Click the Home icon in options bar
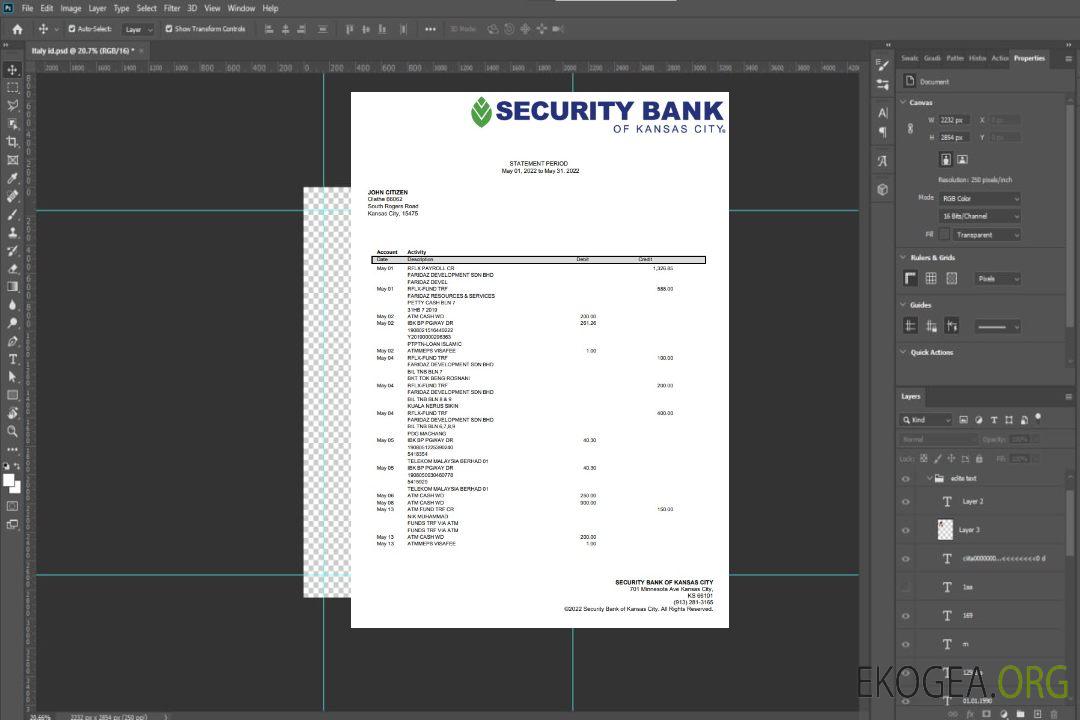 pyautogui.click(x=17, y=29)
